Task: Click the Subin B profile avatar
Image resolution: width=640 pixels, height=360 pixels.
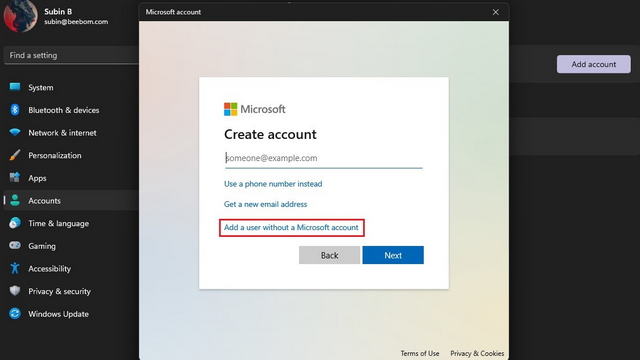Action: tap(20, 16)
